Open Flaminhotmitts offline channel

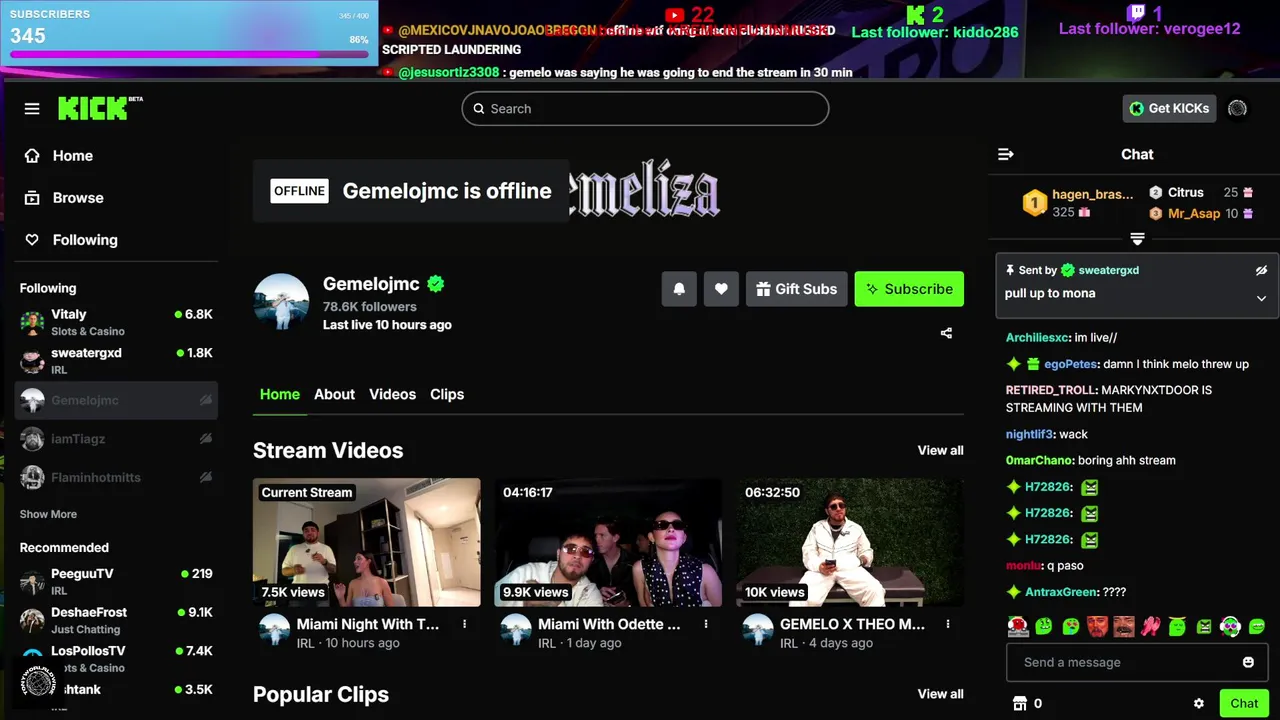116,477
